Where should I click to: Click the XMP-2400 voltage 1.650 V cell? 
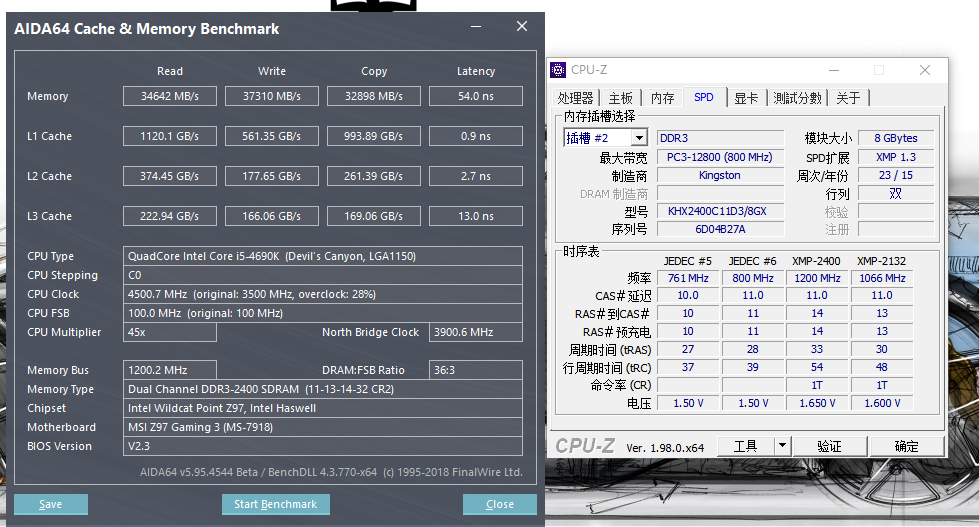(817, 403)
